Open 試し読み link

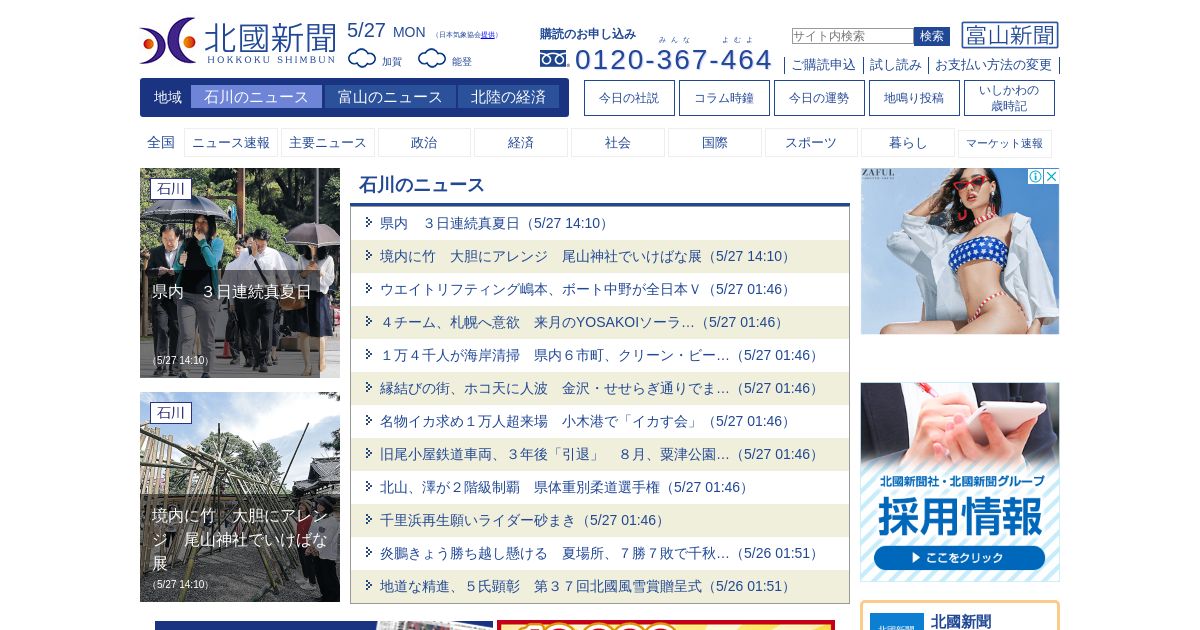point(896,65)
